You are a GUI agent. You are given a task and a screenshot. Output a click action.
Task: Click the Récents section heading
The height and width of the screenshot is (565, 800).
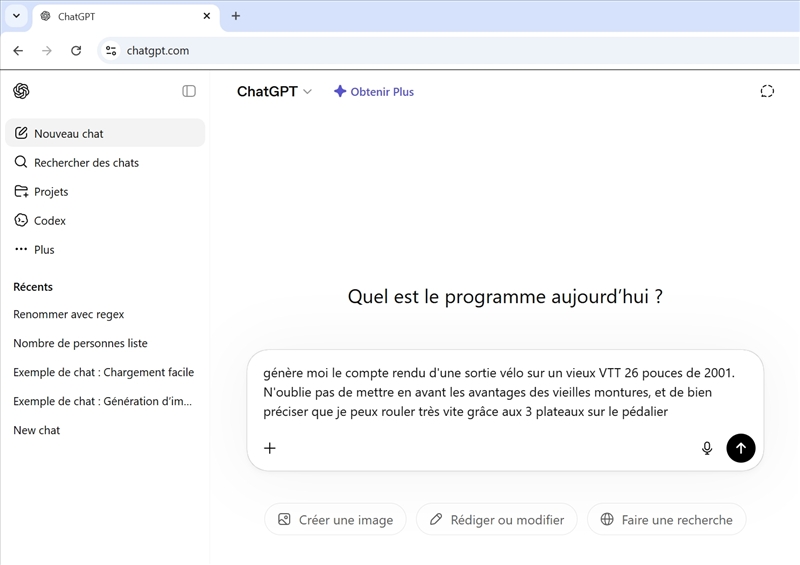click(x=33, y=287)
